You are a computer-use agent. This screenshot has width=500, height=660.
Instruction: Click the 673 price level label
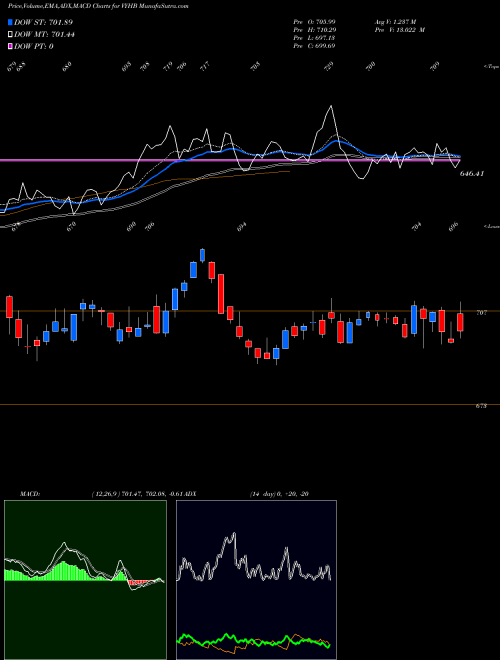(482, 406)
